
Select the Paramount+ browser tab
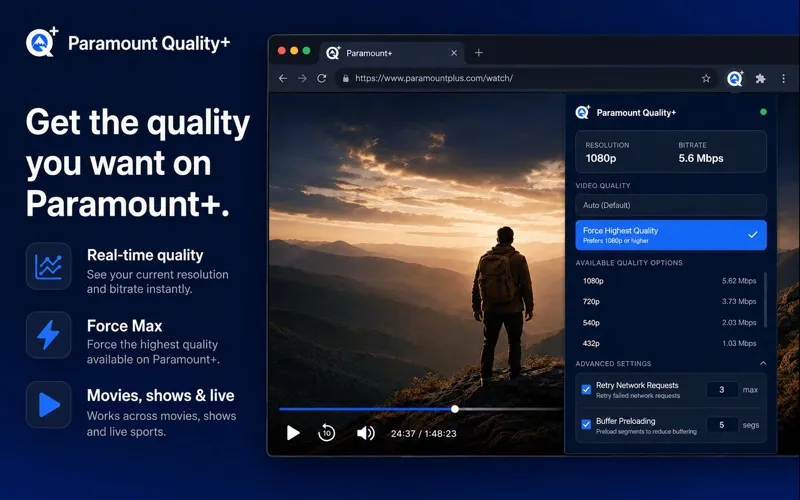pyautogui.click(x=392, y=53)
